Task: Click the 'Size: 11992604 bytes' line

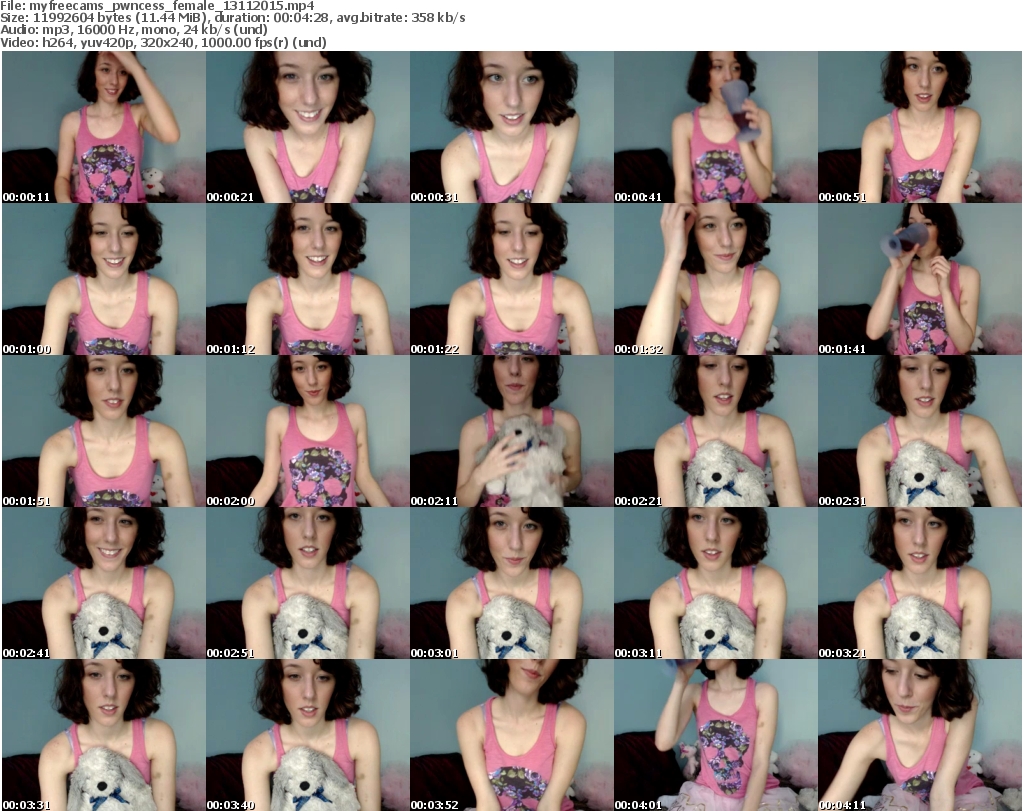Action: tap(232, 18)
